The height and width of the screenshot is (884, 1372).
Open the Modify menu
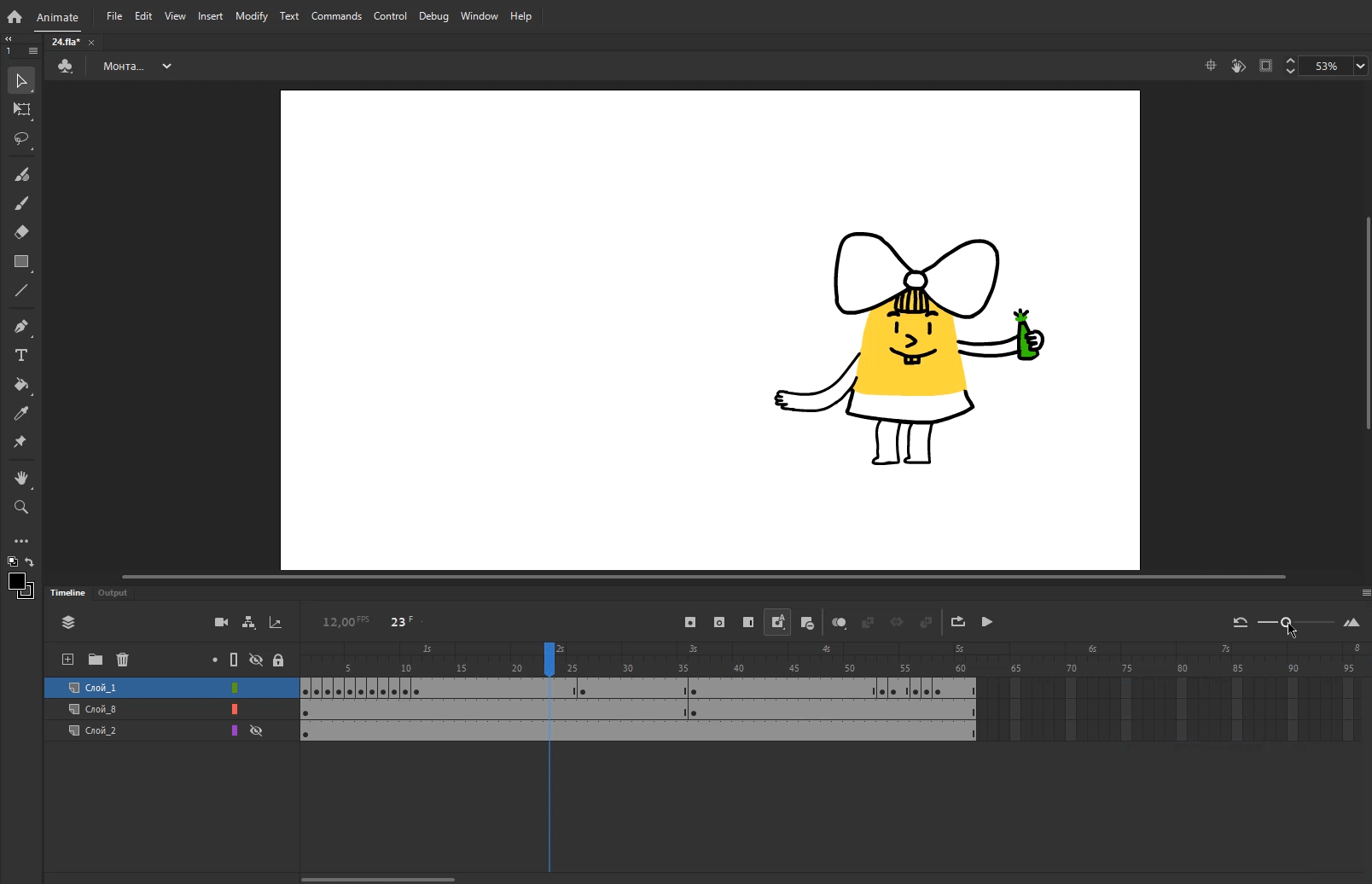[252, 16]
